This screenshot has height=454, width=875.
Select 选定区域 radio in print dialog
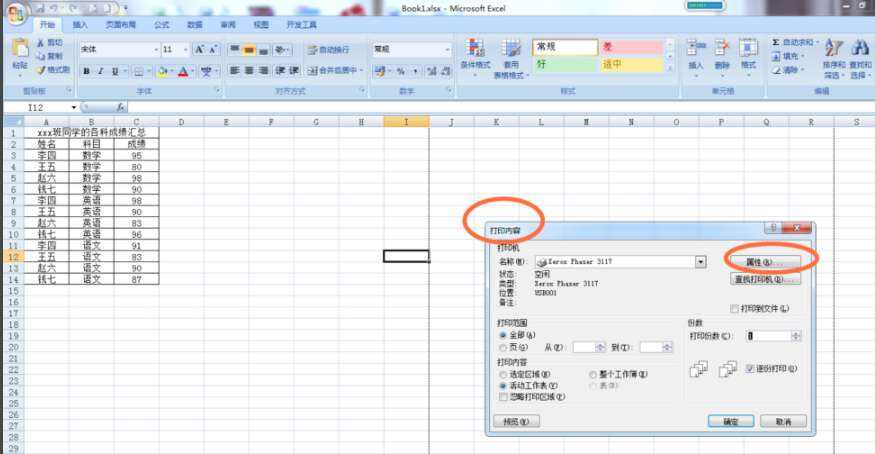(503, 374)
